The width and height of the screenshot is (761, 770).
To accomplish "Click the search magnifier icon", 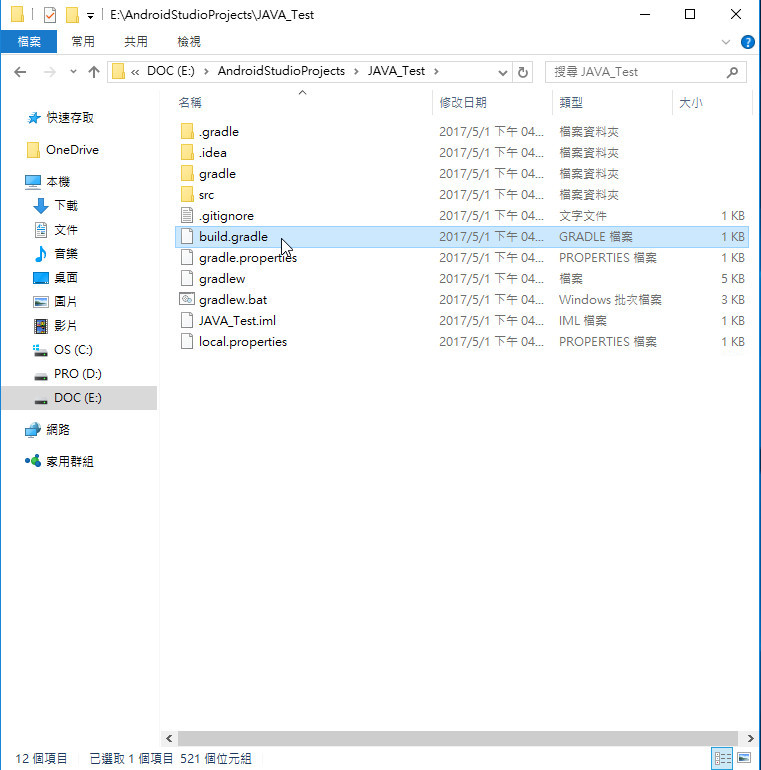I will pos(732,72).
